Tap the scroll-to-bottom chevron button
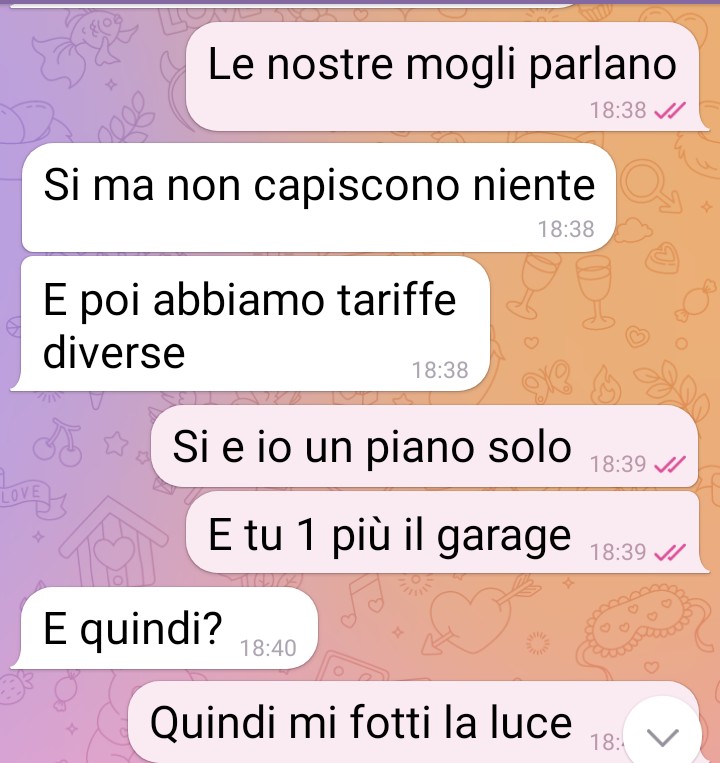 point(662,736)
